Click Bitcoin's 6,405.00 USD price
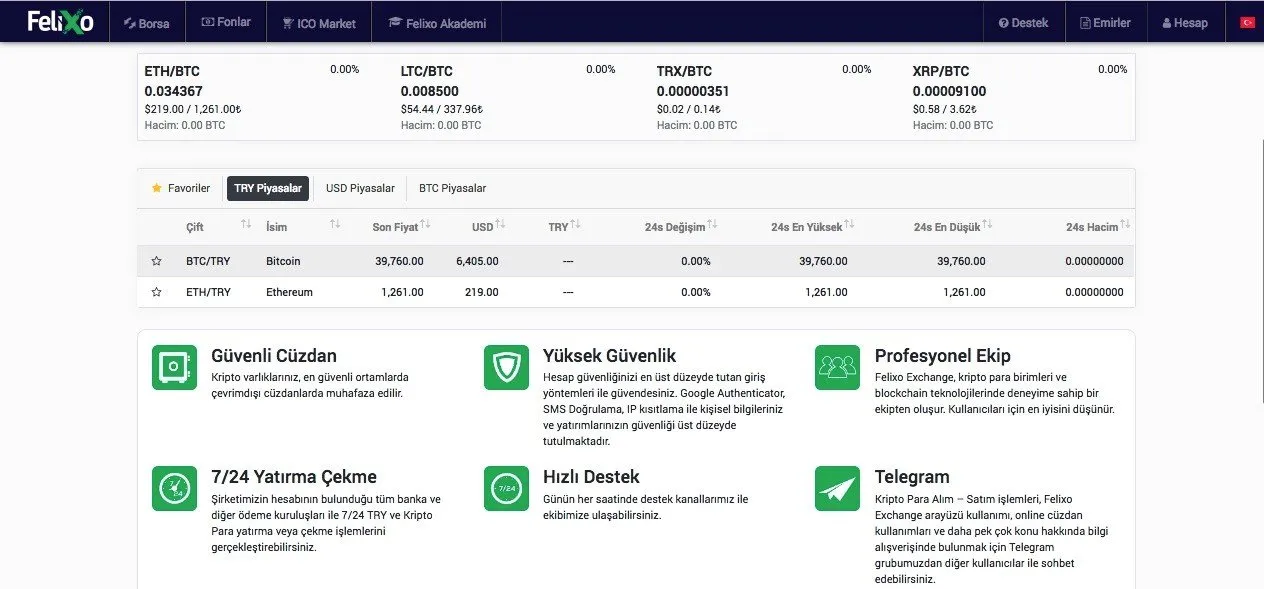Viewport: 1264px width, 589px height. click(477, 261)
